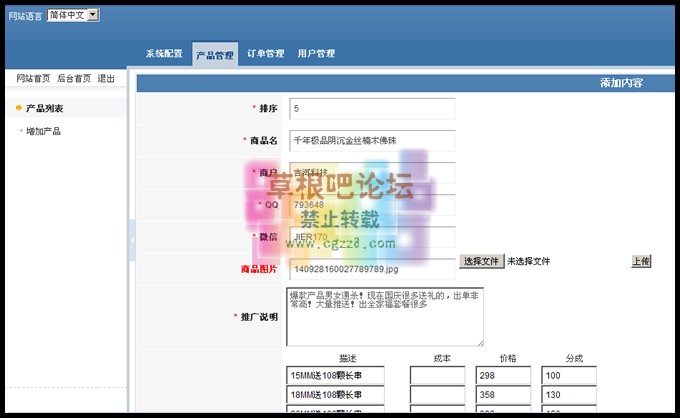Click the 成本 field in the 18MM row
The width and height of the screenshot is (680, 418).
pyautogui.click(x=438, y=395)
